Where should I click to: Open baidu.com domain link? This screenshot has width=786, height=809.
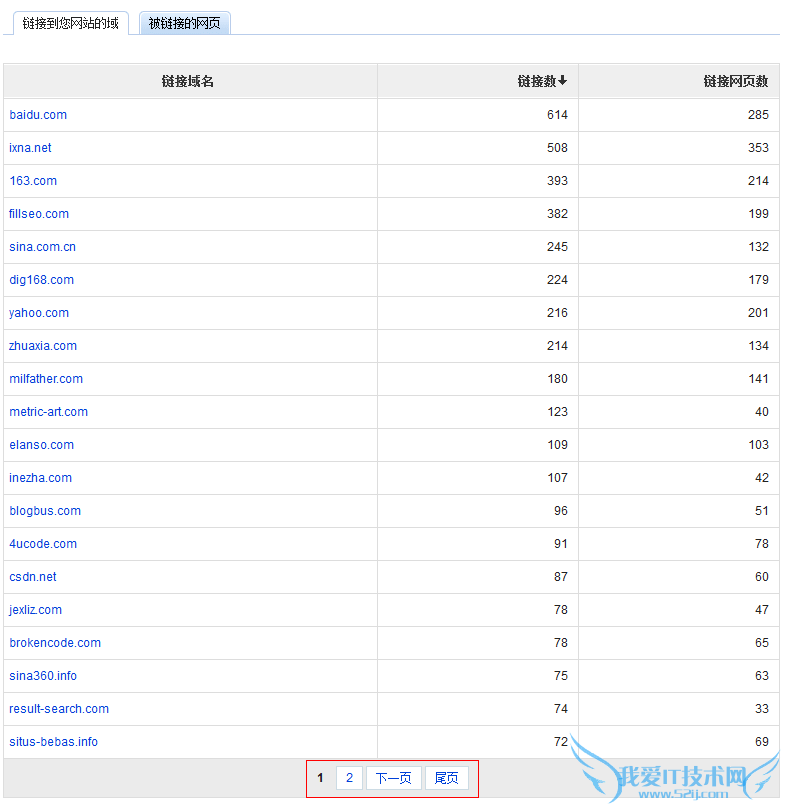(x=38, y=115)
